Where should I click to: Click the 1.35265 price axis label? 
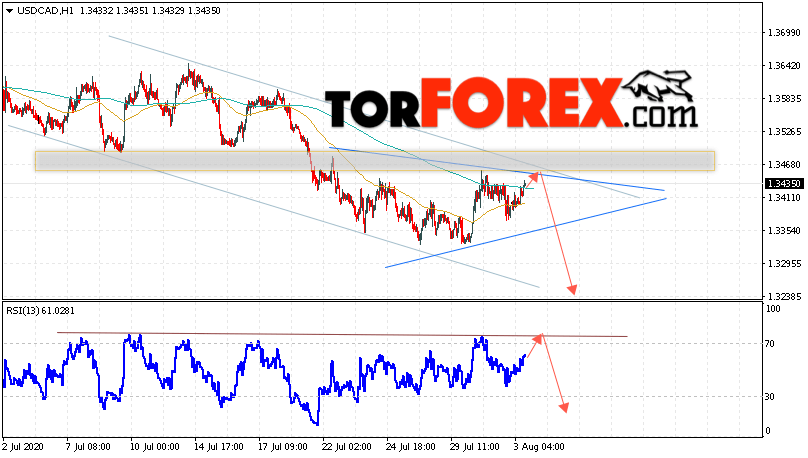[784, 132]
